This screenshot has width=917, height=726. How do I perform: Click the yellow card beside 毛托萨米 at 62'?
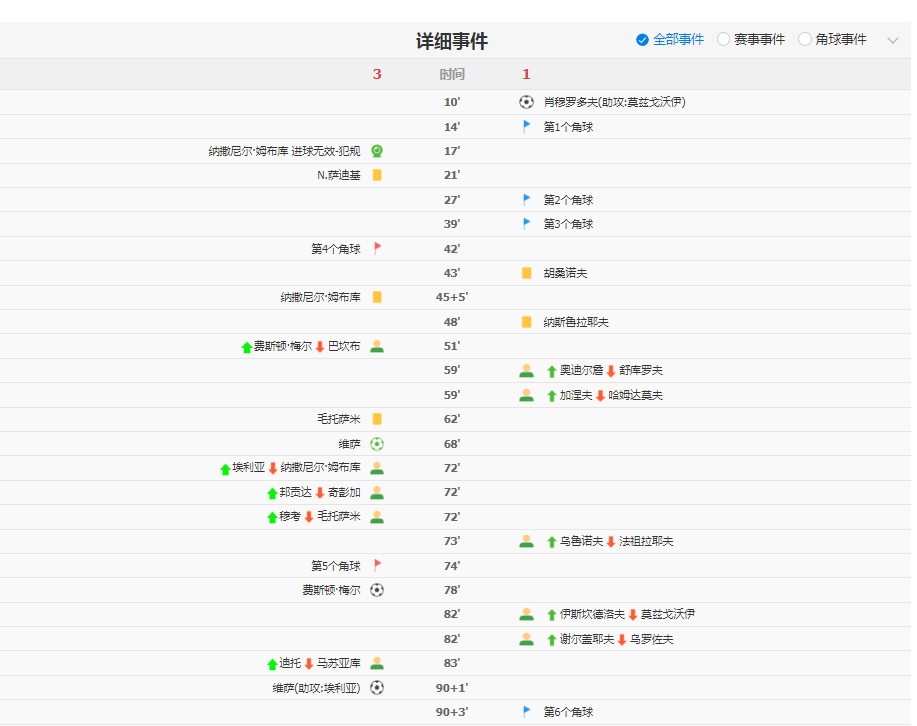tap(377, 419)
